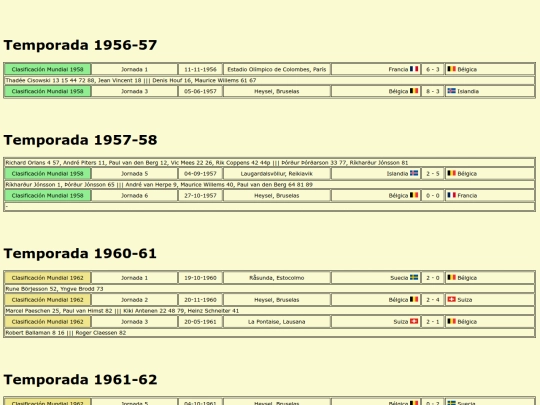The width and height of the screenshot is (540, 405).
Task: Click 'Råsunda, Estocolmo' venue cell
Action: (x=277, y=278)
